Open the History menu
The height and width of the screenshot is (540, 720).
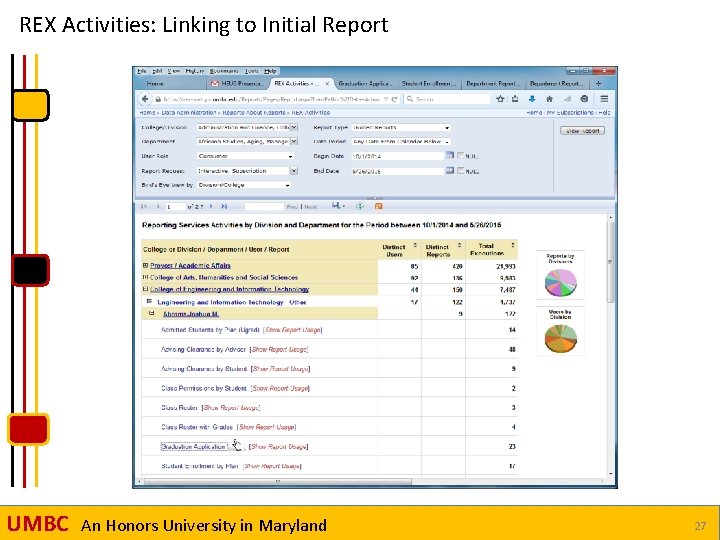[195, 71]
